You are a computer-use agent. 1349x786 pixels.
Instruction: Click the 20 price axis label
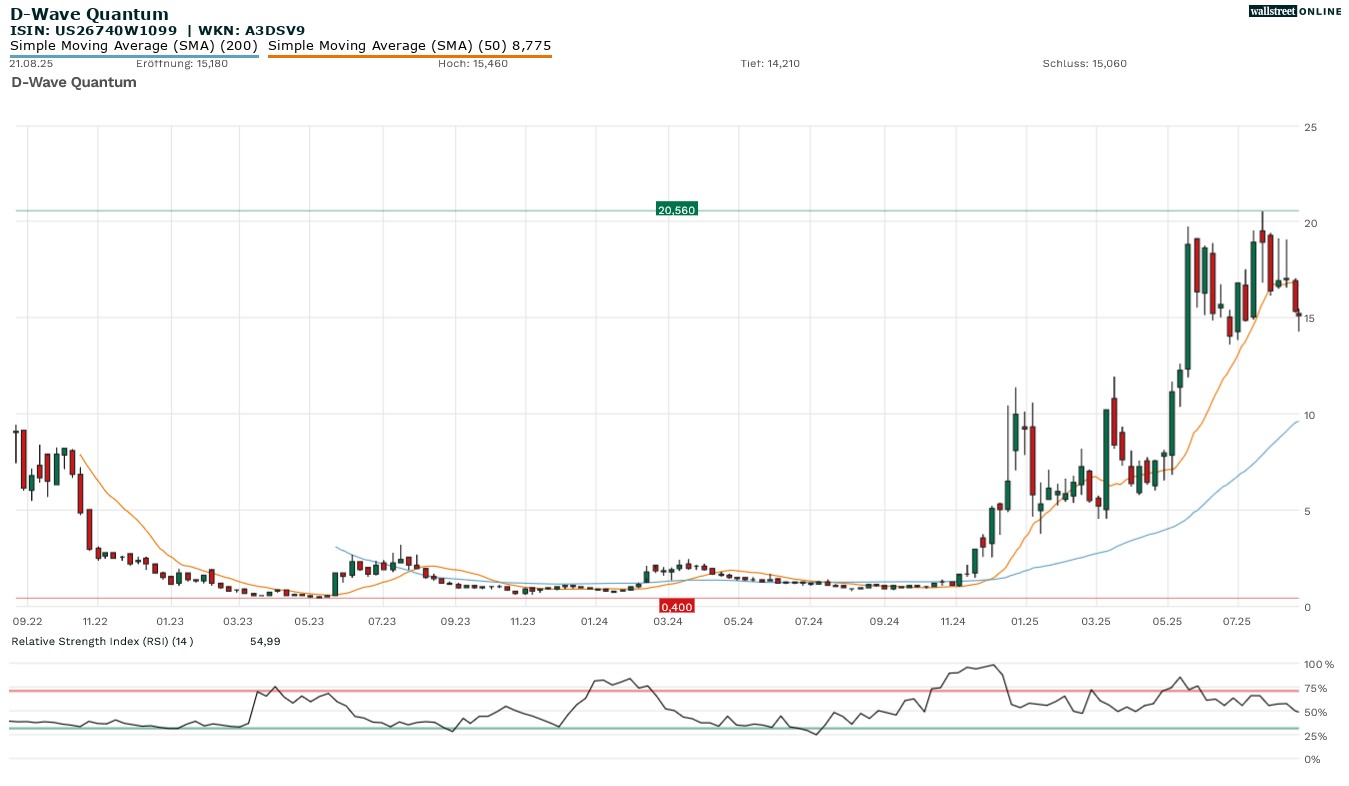click(x=1310, y=223)
